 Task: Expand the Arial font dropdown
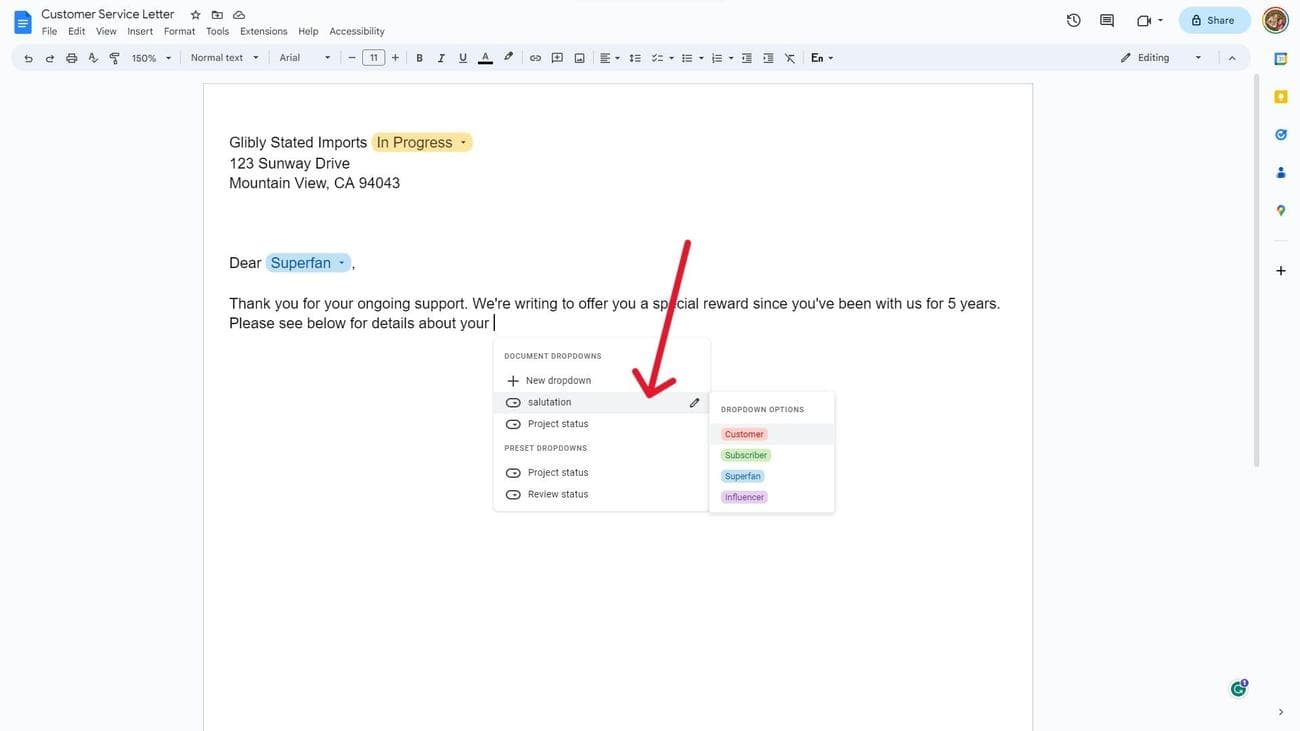(304, 58)
